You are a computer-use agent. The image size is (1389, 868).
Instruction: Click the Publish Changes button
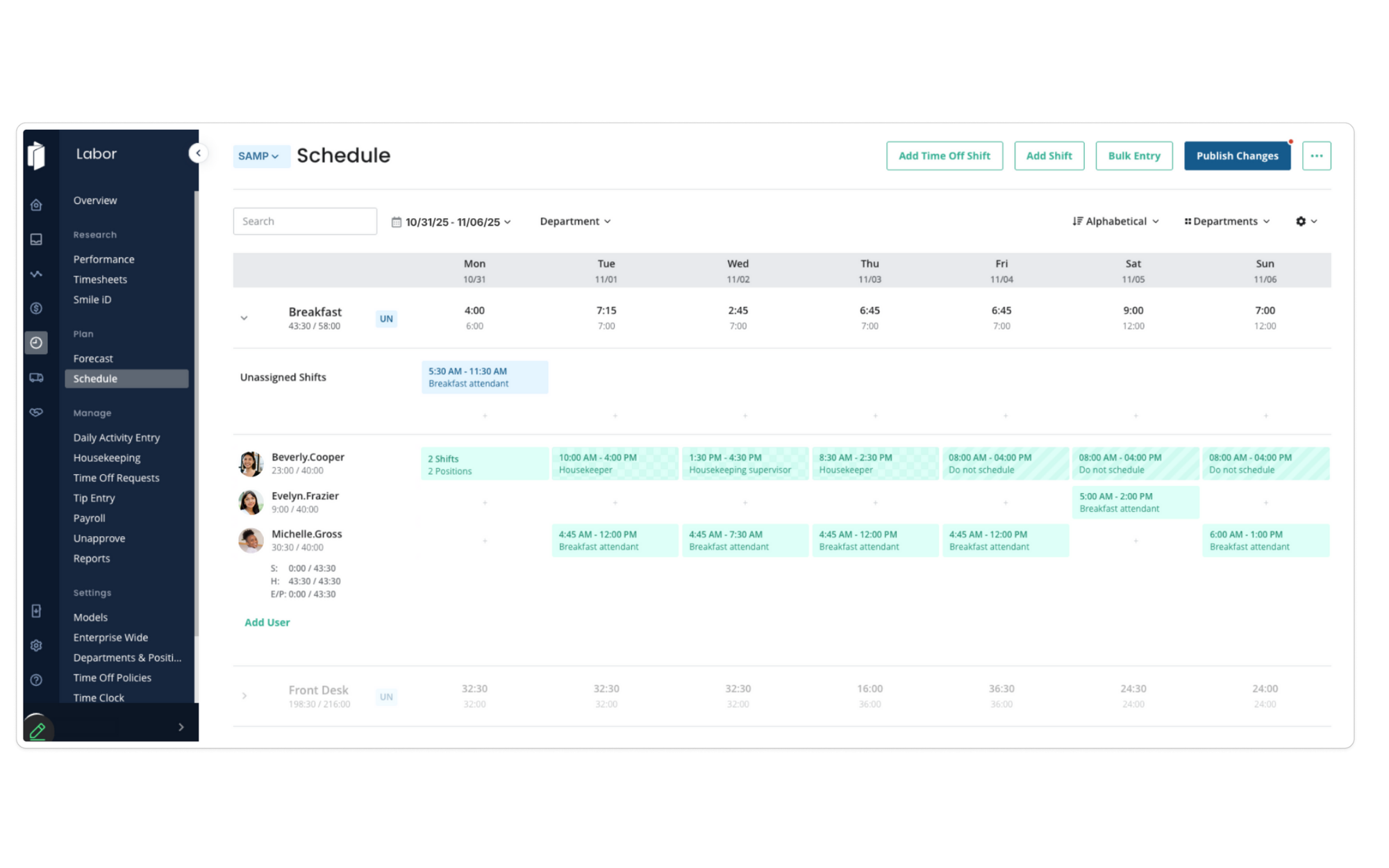(1236, 156)
